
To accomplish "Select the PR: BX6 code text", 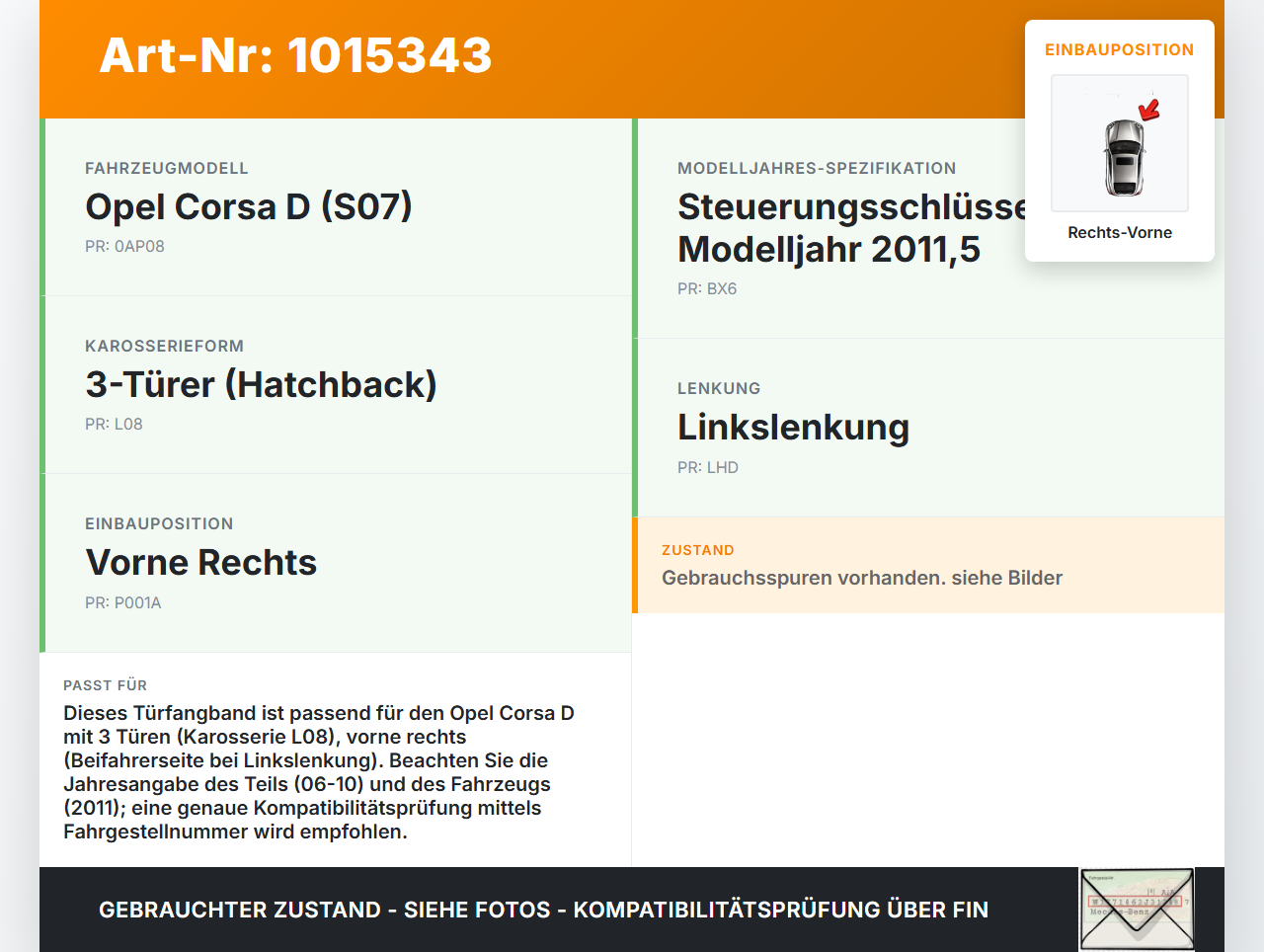I will click(x=705, y=288).
